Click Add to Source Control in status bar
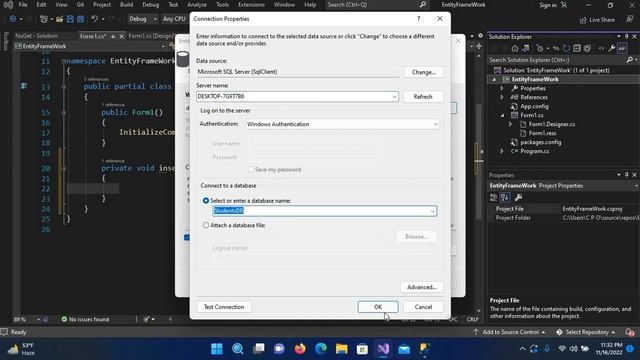Screen dimensions: 640x360 [510, 332]
